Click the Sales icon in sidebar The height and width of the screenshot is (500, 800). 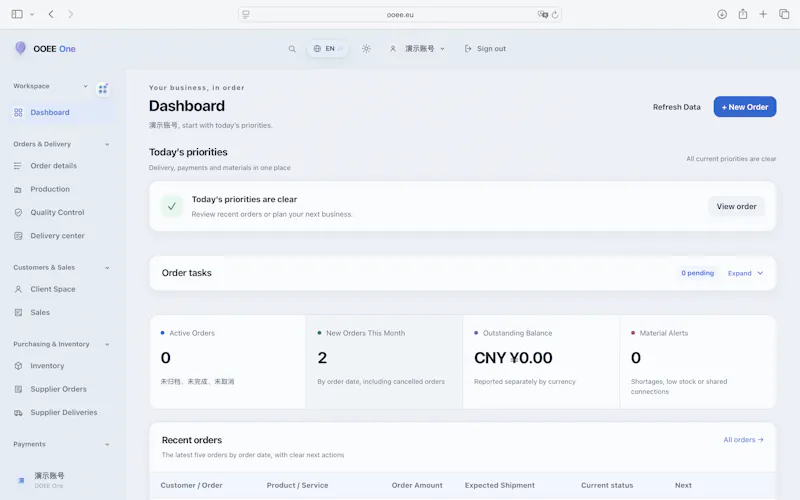coord(18,313)
